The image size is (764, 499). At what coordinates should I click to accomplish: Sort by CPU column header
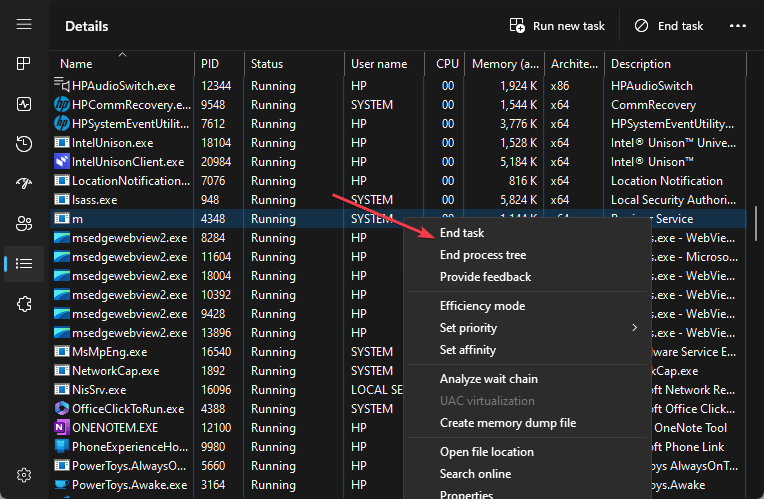[x=444, y=64]
